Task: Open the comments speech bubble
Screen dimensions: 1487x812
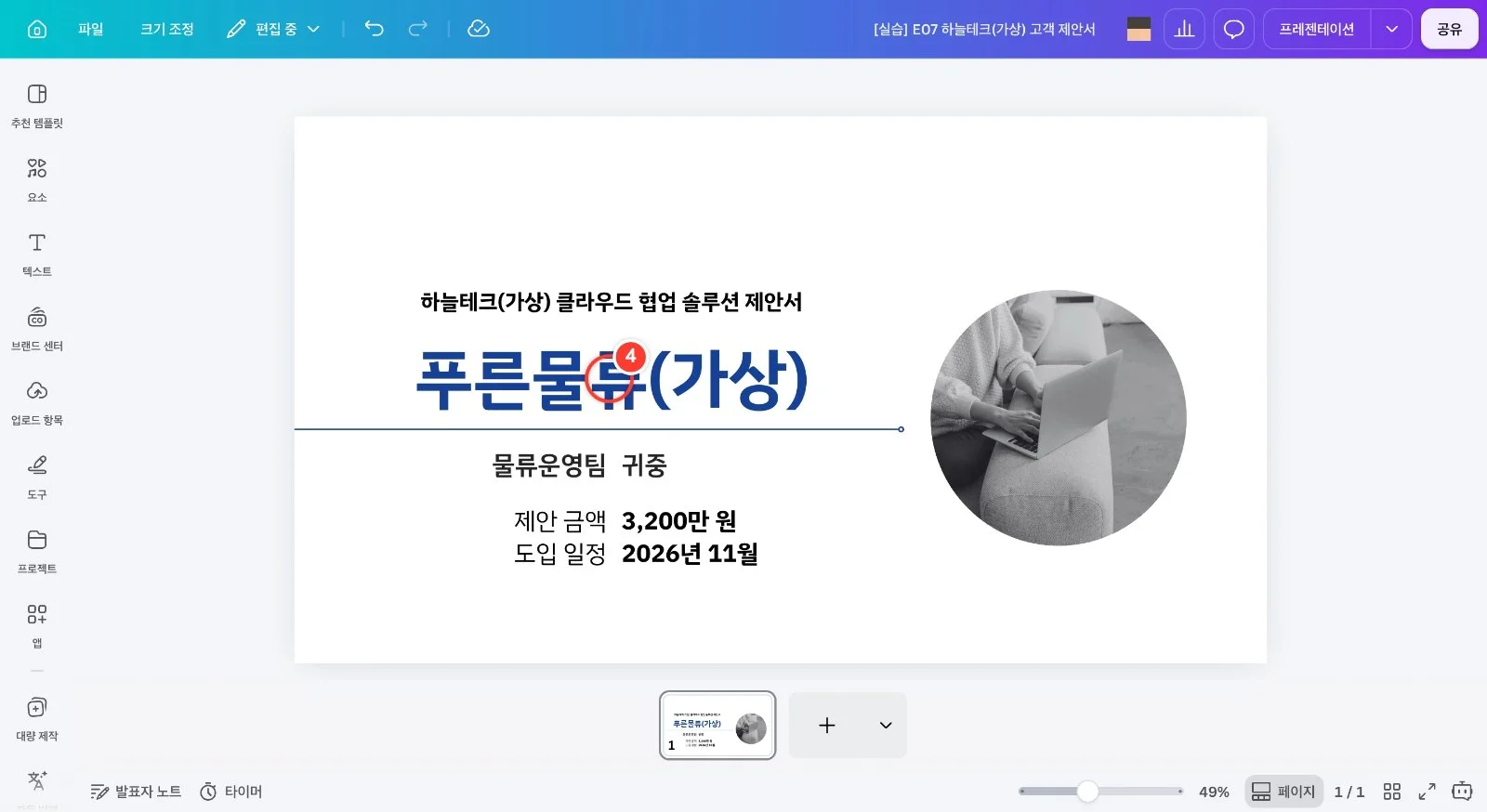Action: tap(1233, 29)
